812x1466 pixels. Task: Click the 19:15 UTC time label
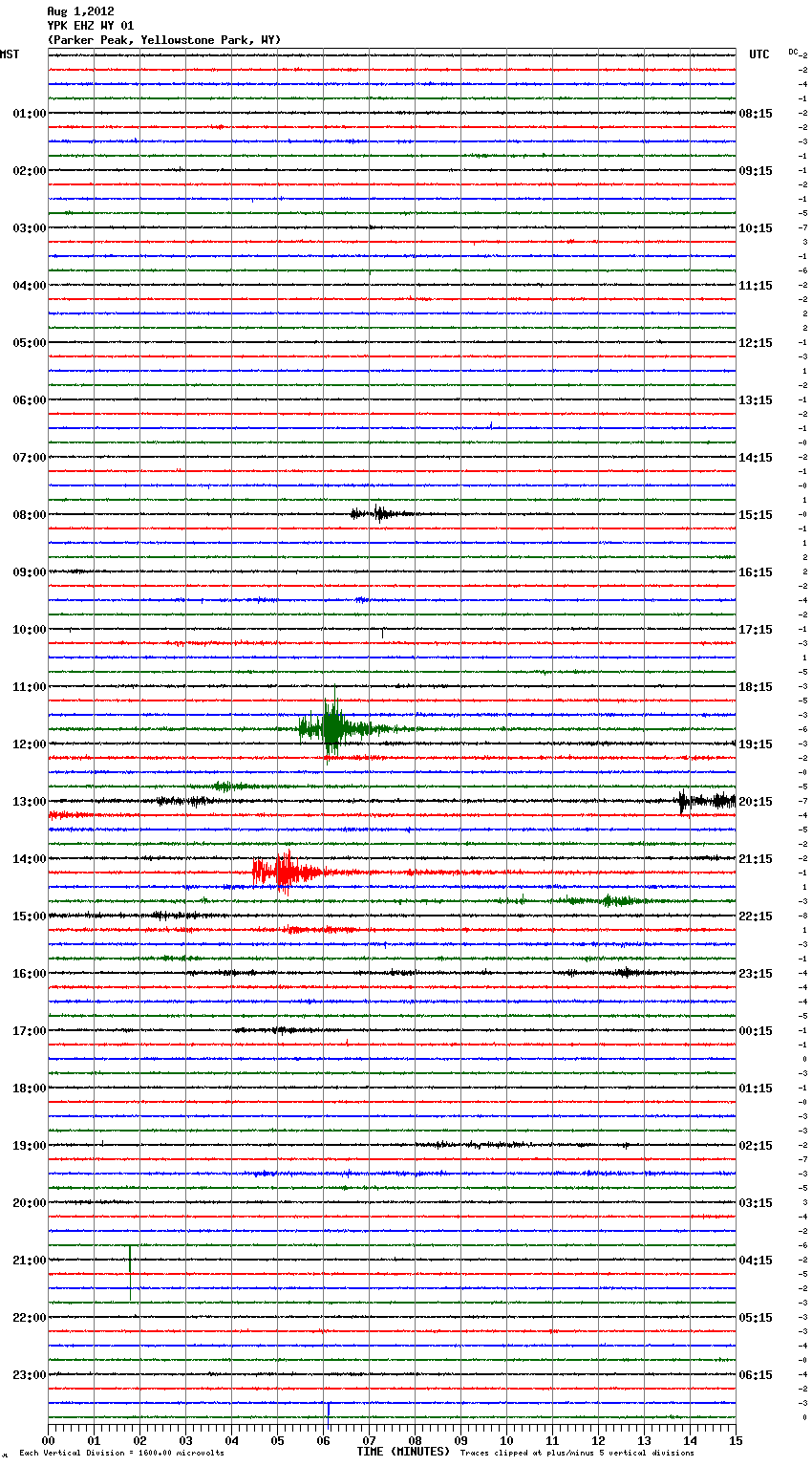tap(756, 744)
